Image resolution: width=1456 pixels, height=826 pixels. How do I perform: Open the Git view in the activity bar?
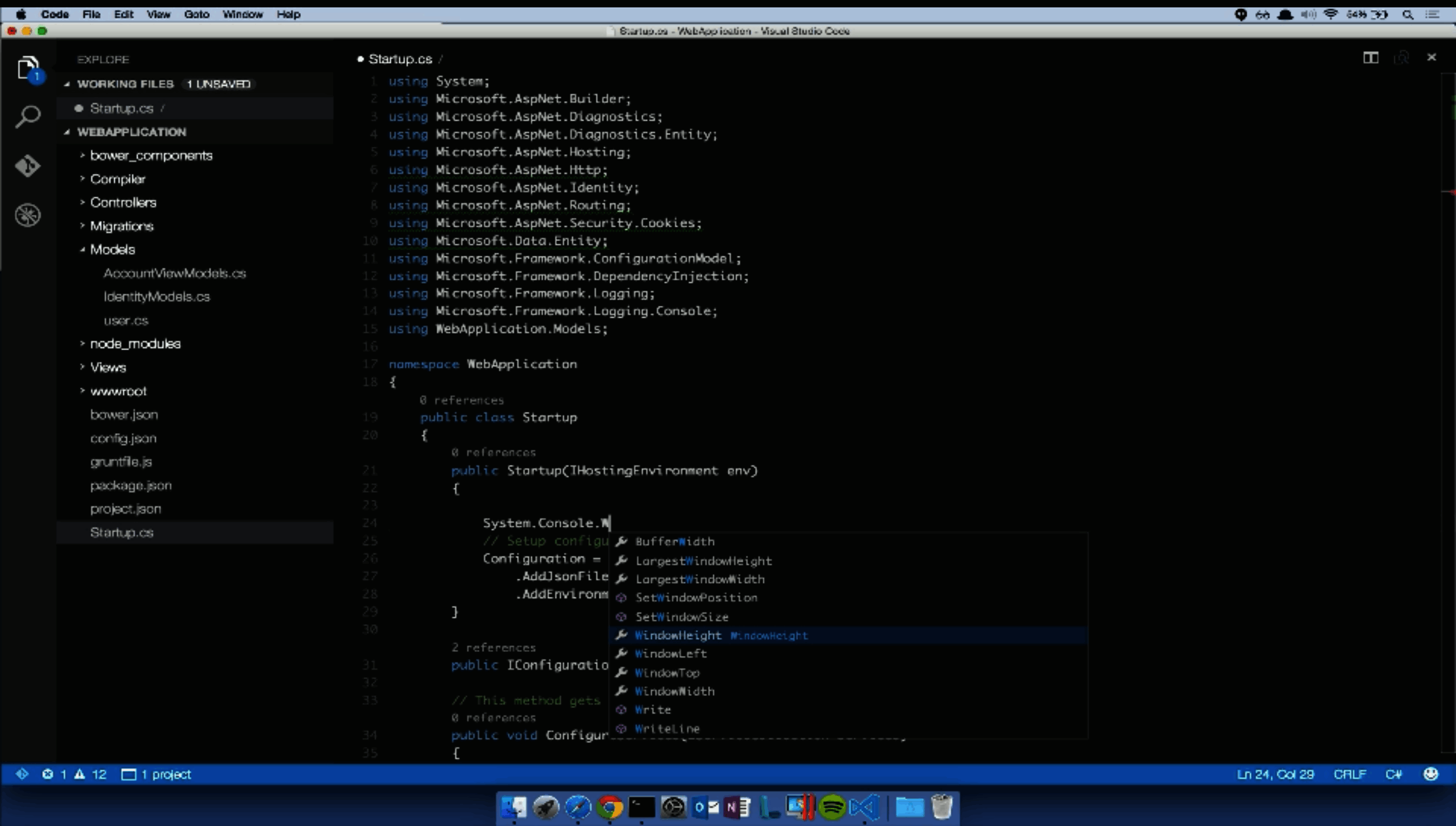pyautogui.click(x=27, y=165)
